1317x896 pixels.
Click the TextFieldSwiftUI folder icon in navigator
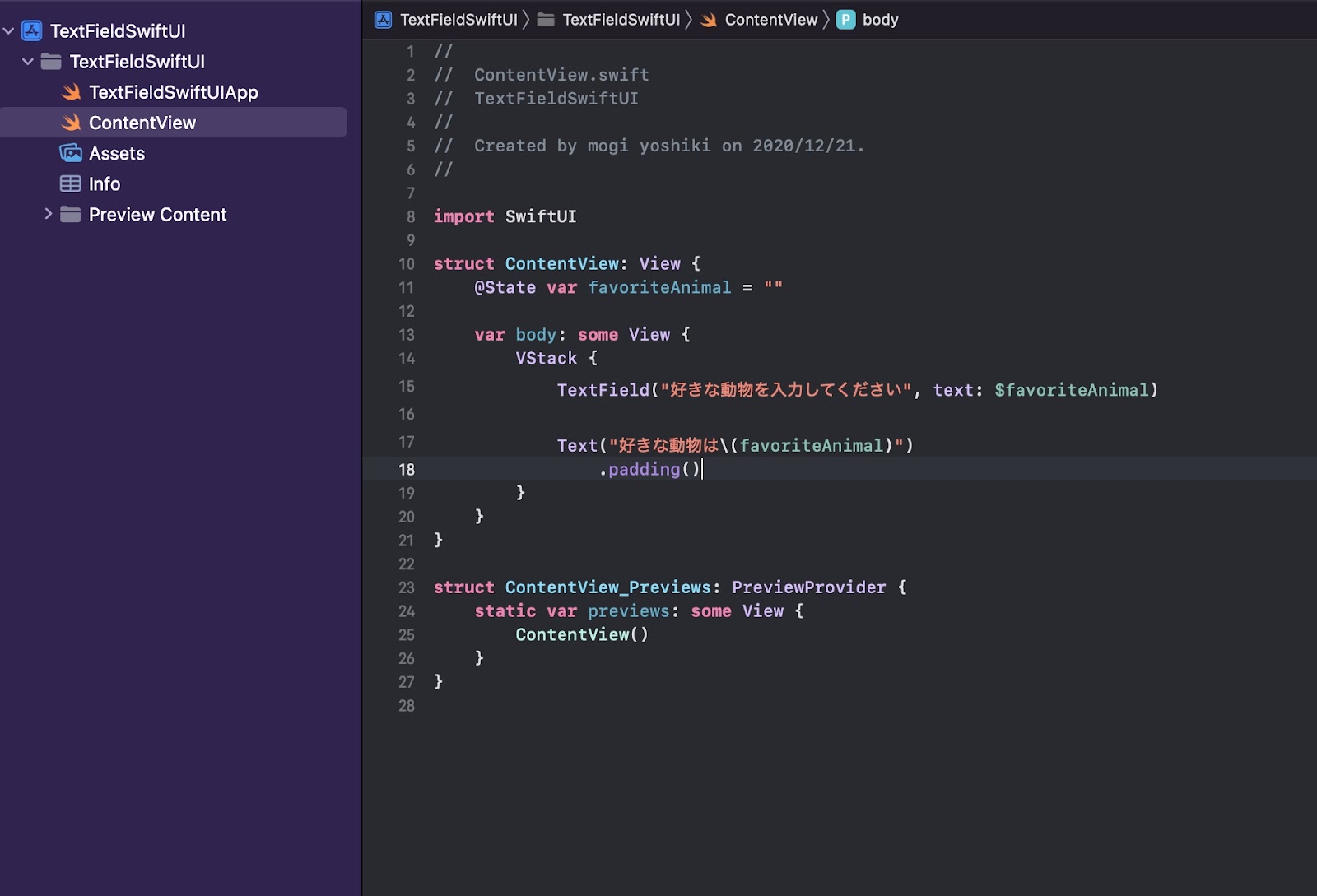click(51, 62)
